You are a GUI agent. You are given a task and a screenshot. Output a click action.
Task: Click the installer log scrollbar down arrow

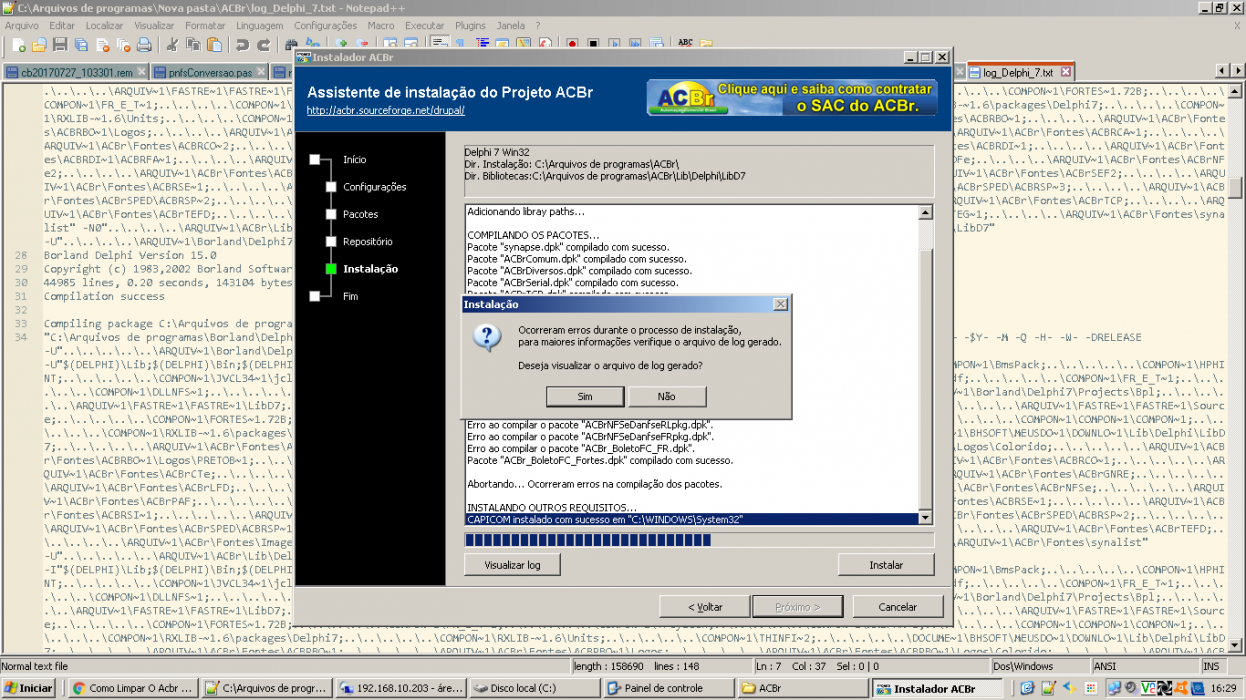925,517
